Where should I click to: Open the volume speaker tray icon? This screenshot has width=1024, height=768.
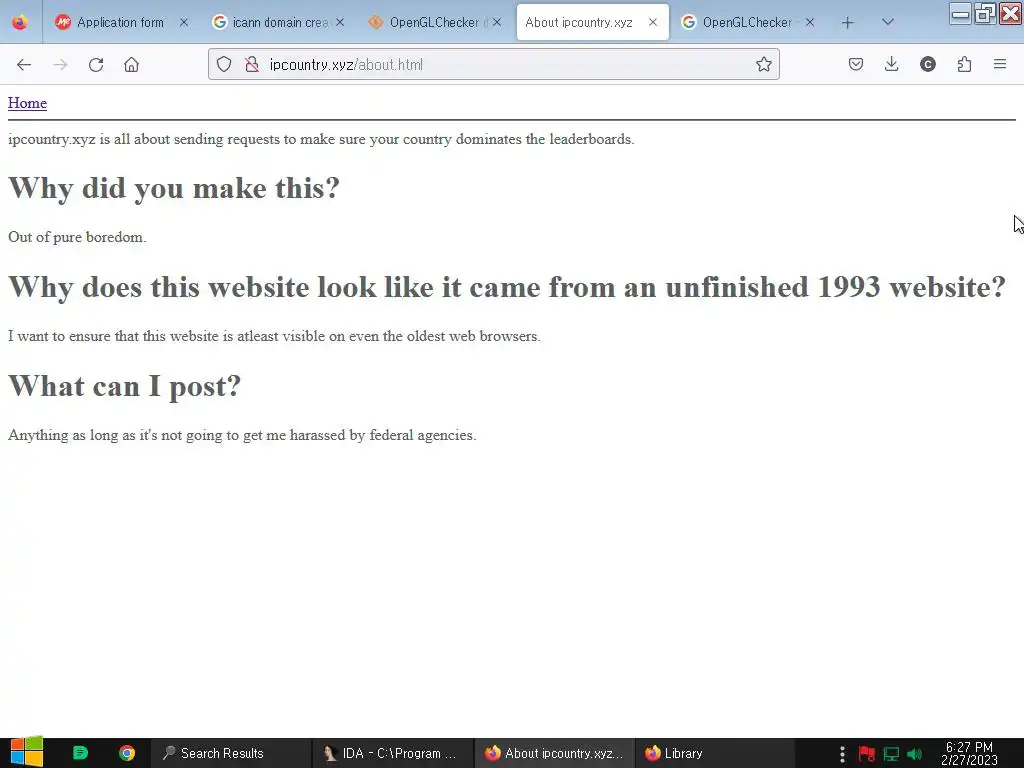click(914, 754)
